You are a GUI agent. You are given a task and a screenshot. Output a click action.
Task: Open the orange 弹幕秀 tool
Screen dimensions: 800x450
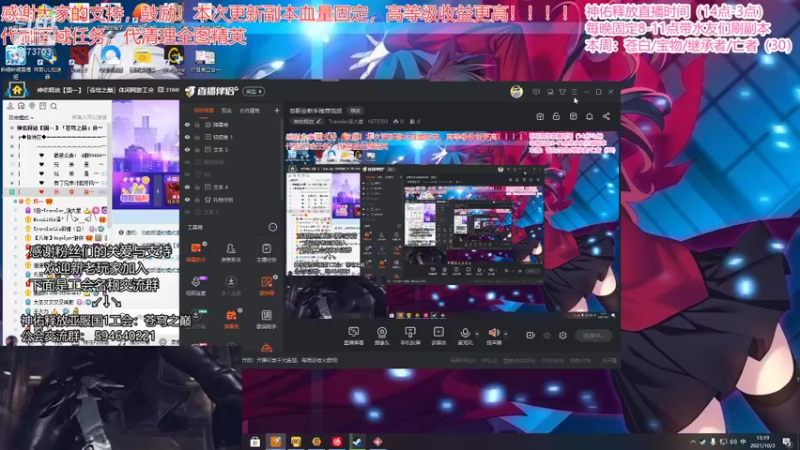(231, 319)
